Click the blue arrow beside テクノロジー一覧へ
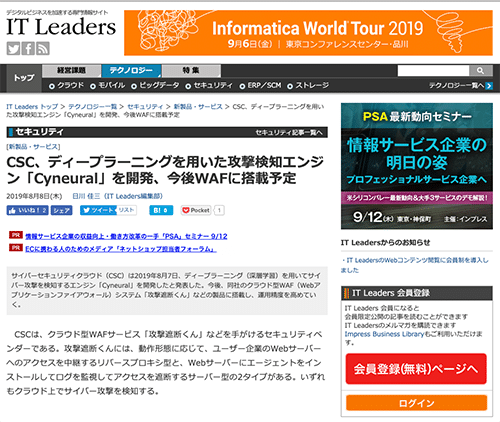This screenshot has width=500, height=422. (x=489, y=86)
